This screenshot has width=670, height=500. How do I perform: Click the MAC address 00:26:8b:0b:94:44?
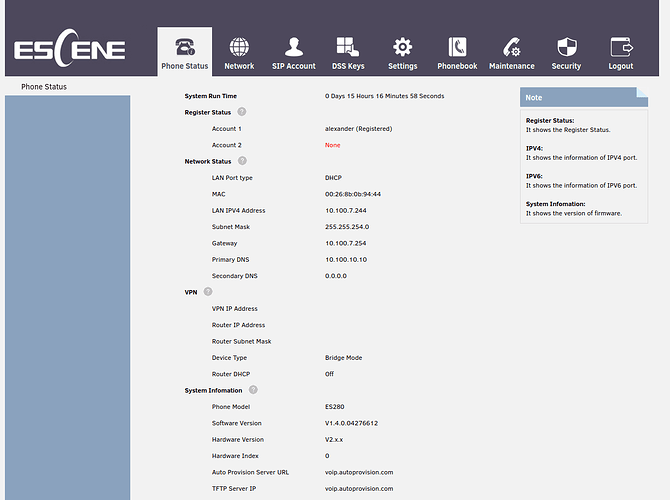point(353,194)
